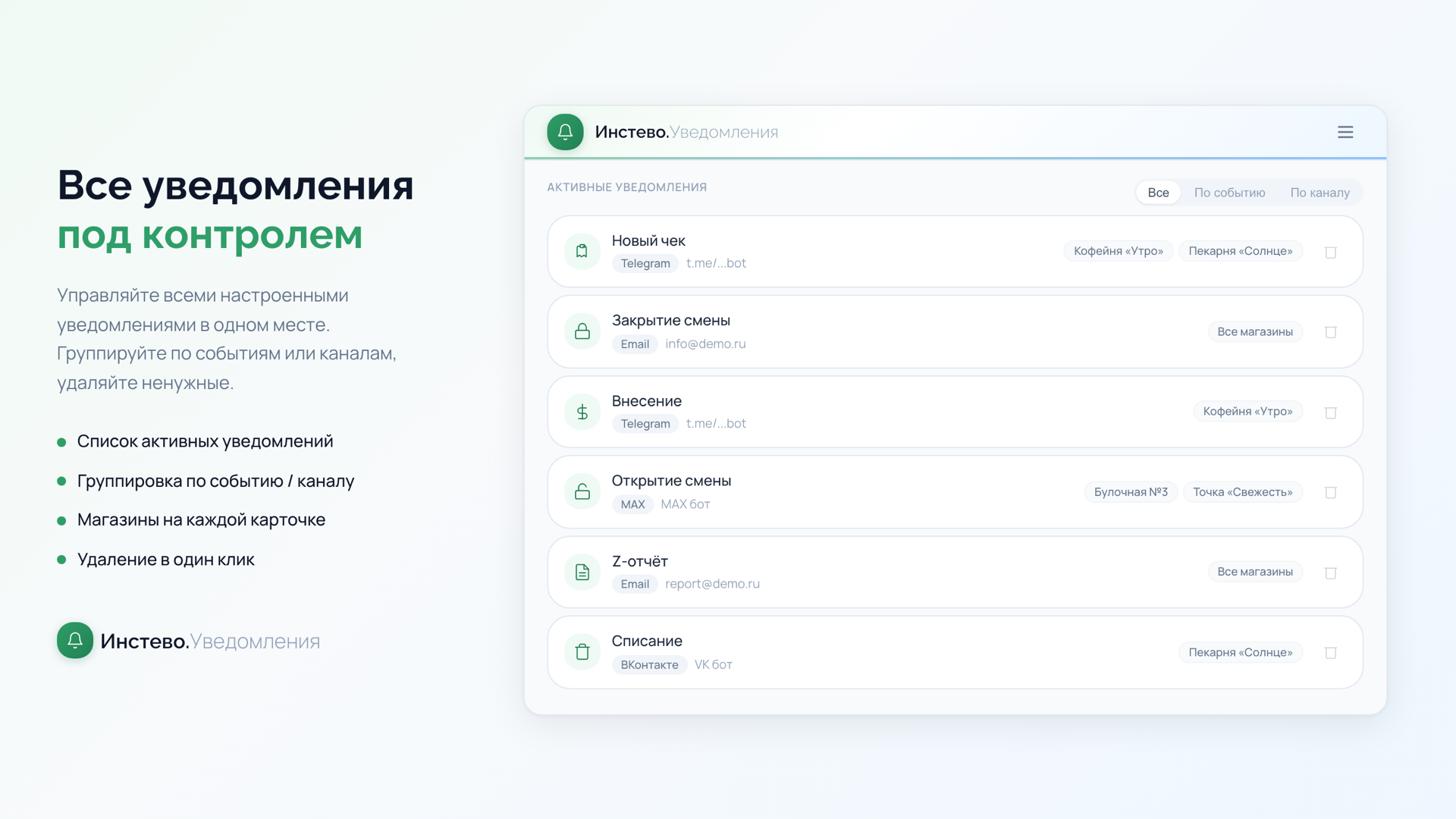This screenshot has height=819, width=1456.
Task: Click the dollar icon for Внесение
Action: pyautogui.click(x=582, y=412)
